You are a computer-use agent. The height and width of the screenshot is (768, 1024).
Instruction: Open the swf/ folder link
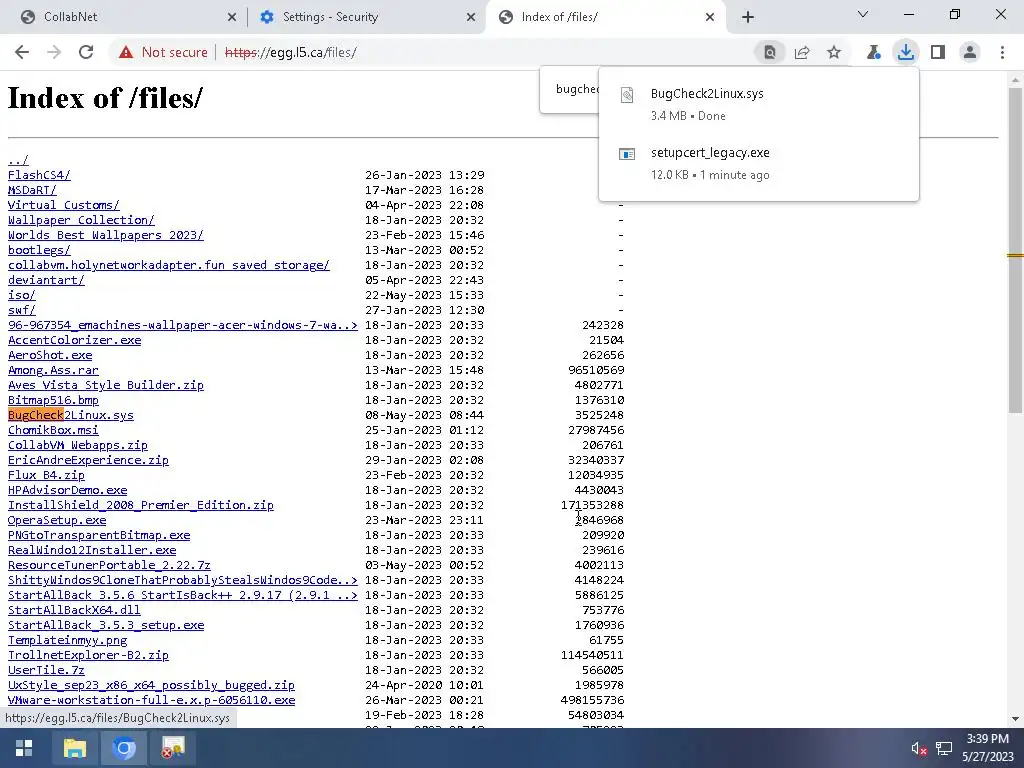[22, 310]
